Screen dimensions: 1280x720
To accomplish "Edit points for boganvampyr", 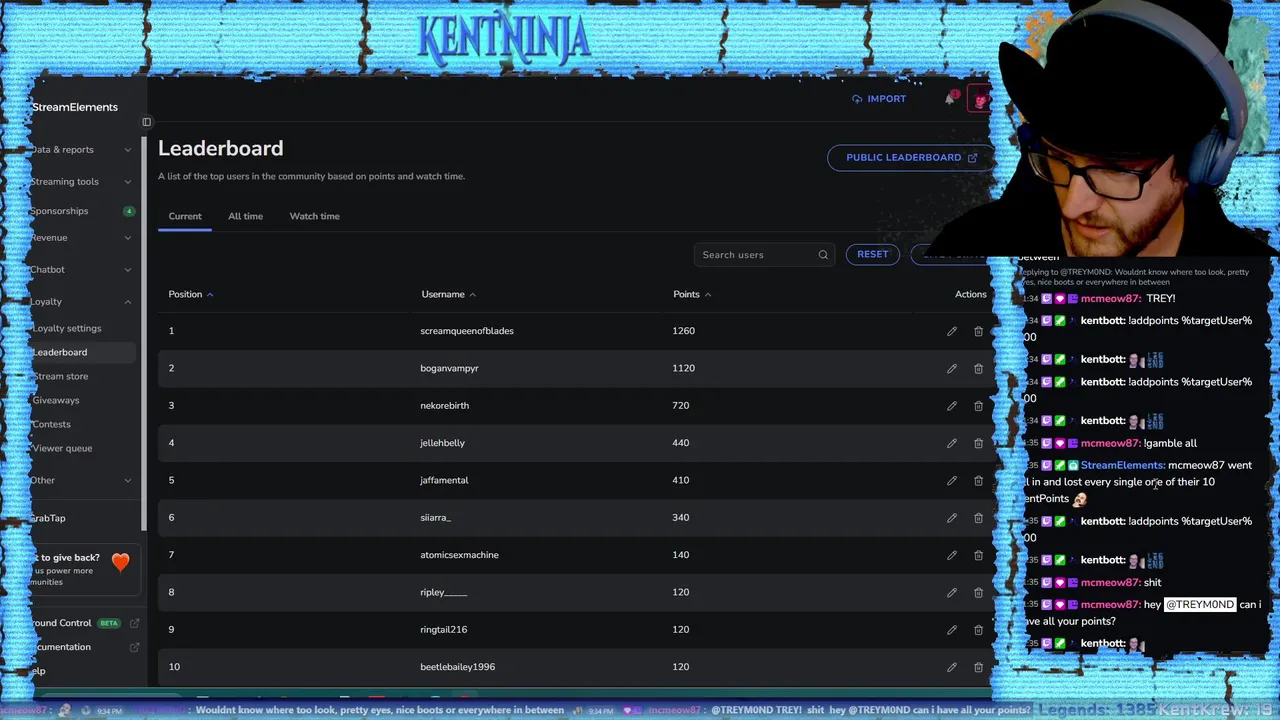I will click(x=952, y=368).
